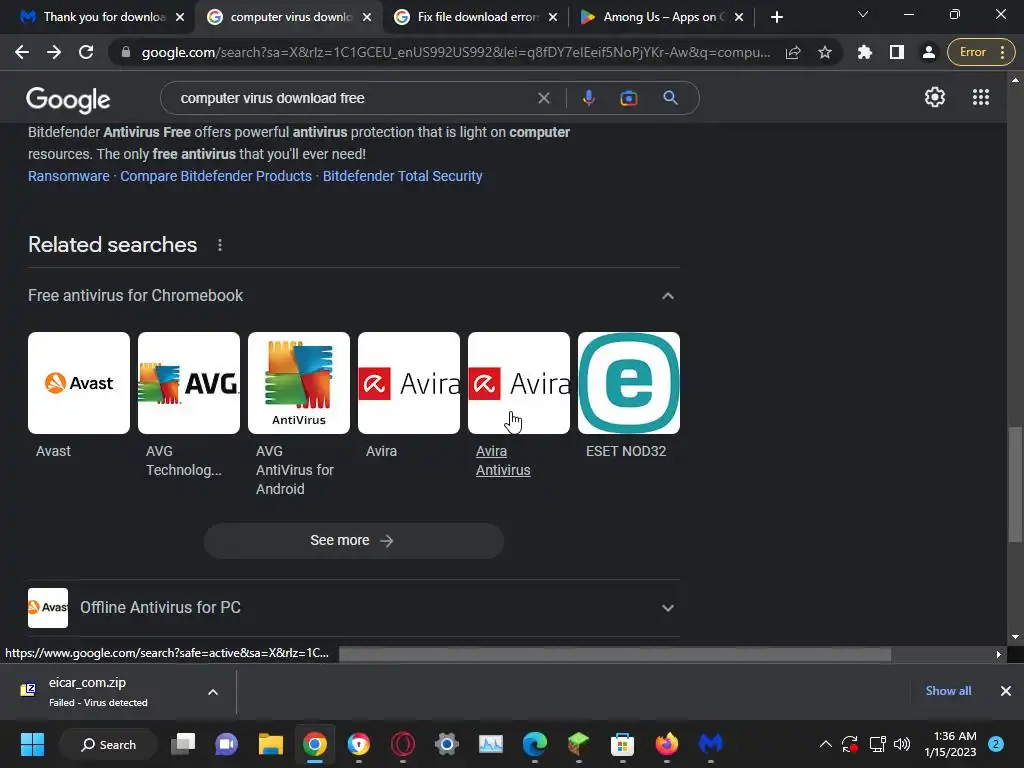Open Microsoft Edge from the taskbar
This screenshot has width=1024, height=768.
click(x=534, y=744)
